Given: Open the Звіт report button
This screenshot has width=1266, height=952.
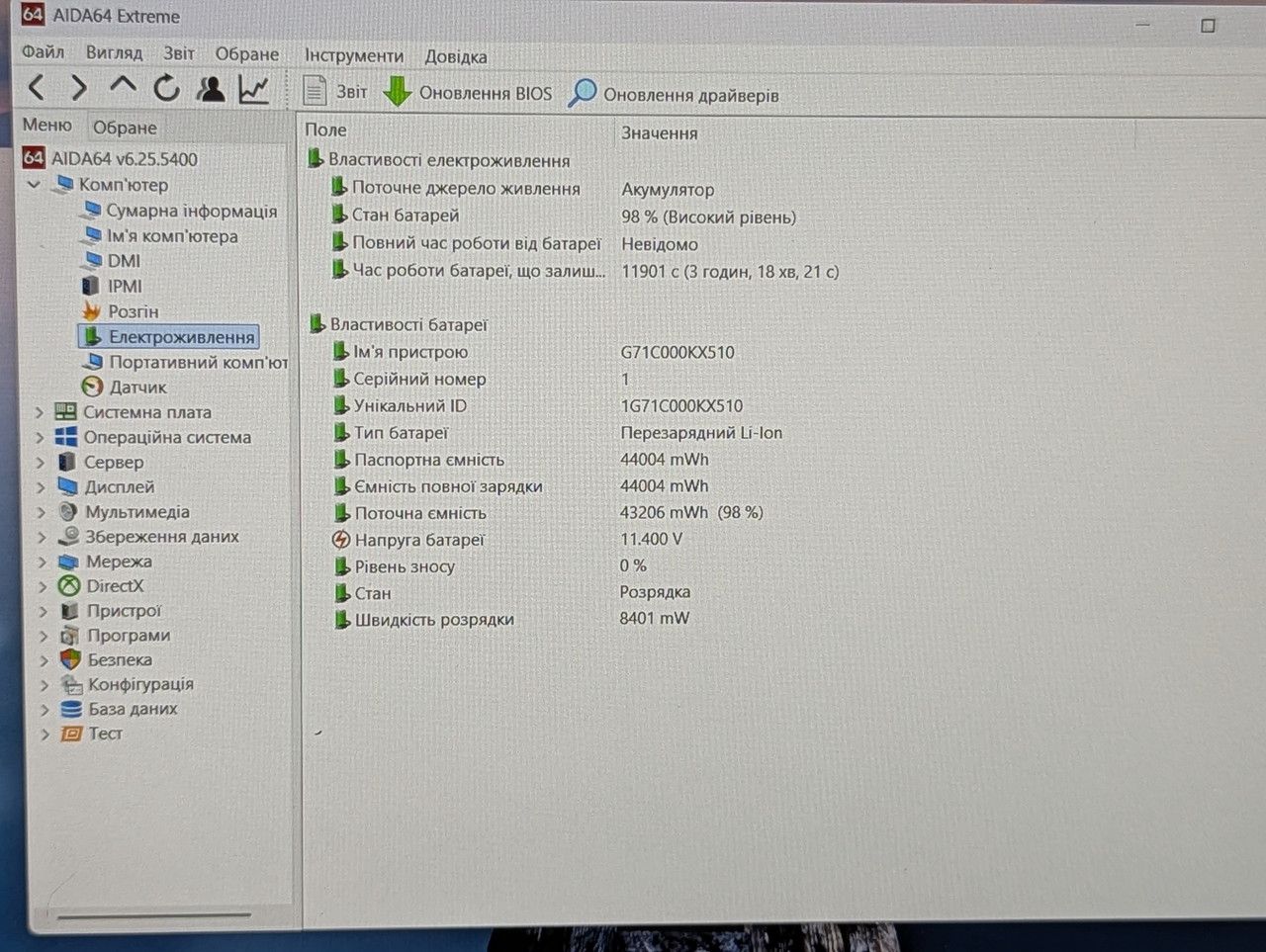Looking at the screenshot, I should pyautogui.click(x=334, y=92).
